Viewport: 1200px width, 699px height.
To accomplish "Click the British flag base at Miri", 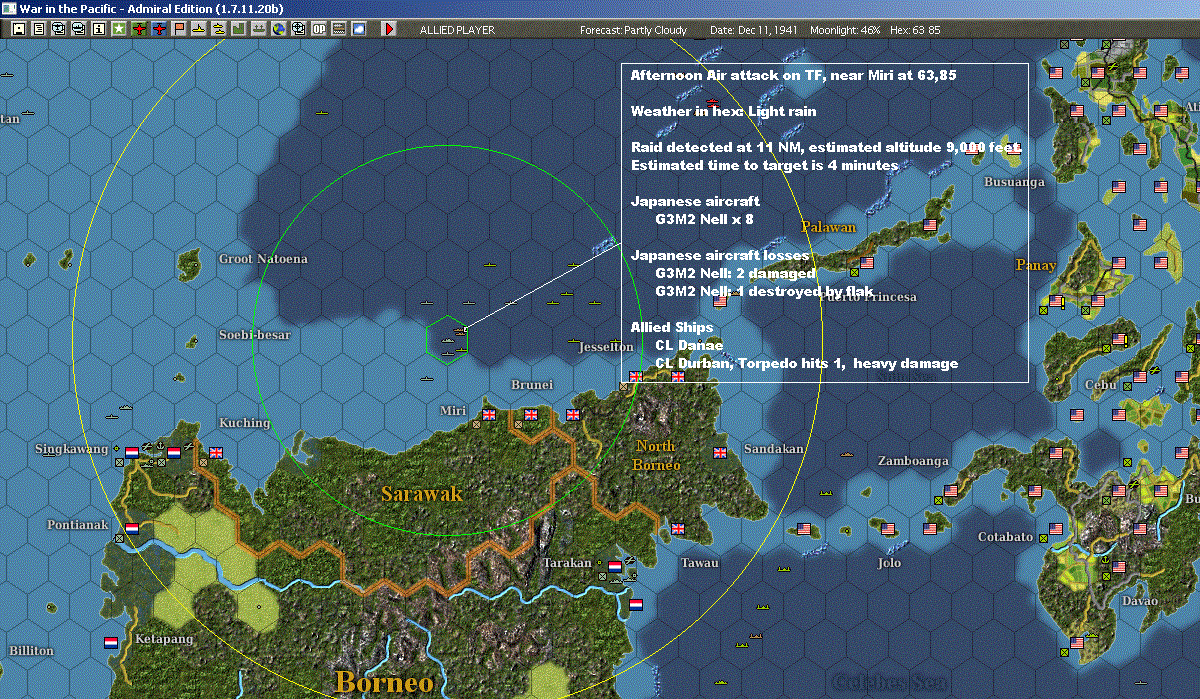I will coord(489,414).
